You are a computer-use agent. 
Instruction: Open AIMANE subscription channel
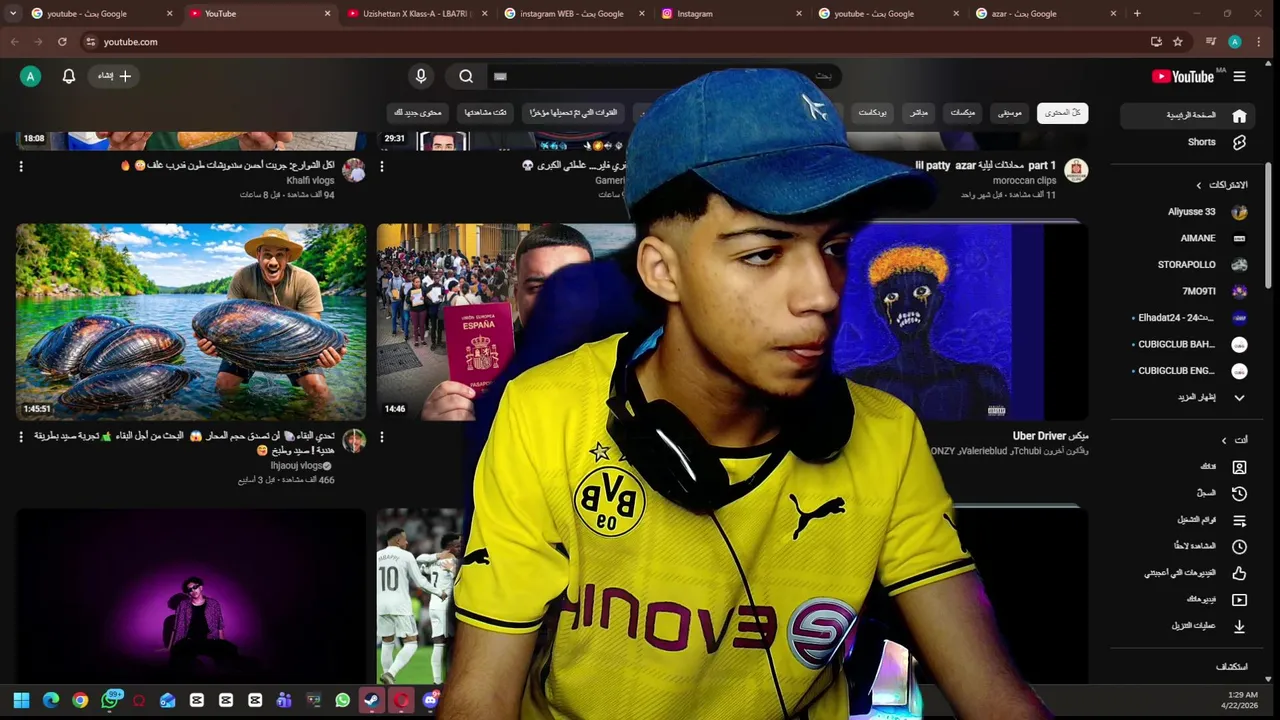point(1188,238)
